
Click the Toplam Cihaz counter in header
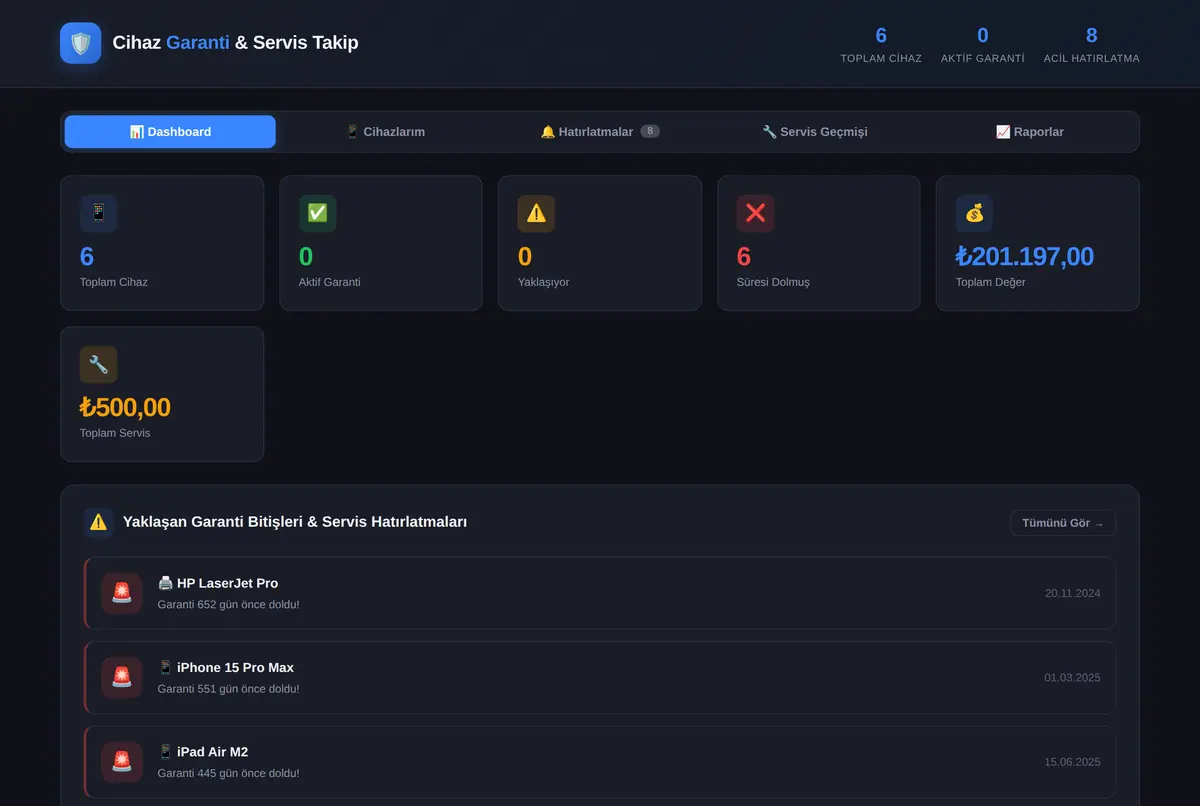tap(881, 45)
